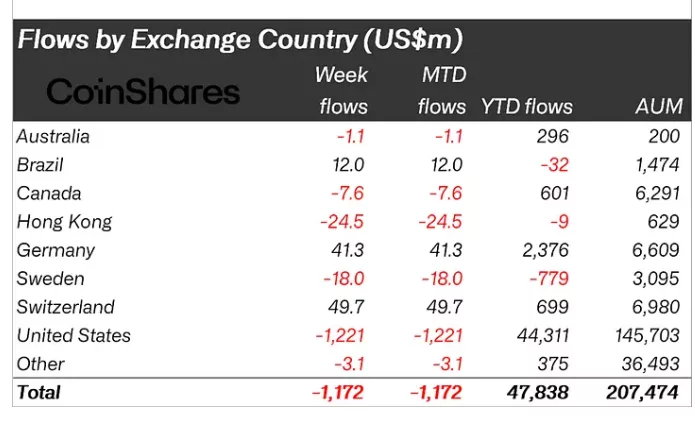Click the Flows by Exchange Country title

240,40
